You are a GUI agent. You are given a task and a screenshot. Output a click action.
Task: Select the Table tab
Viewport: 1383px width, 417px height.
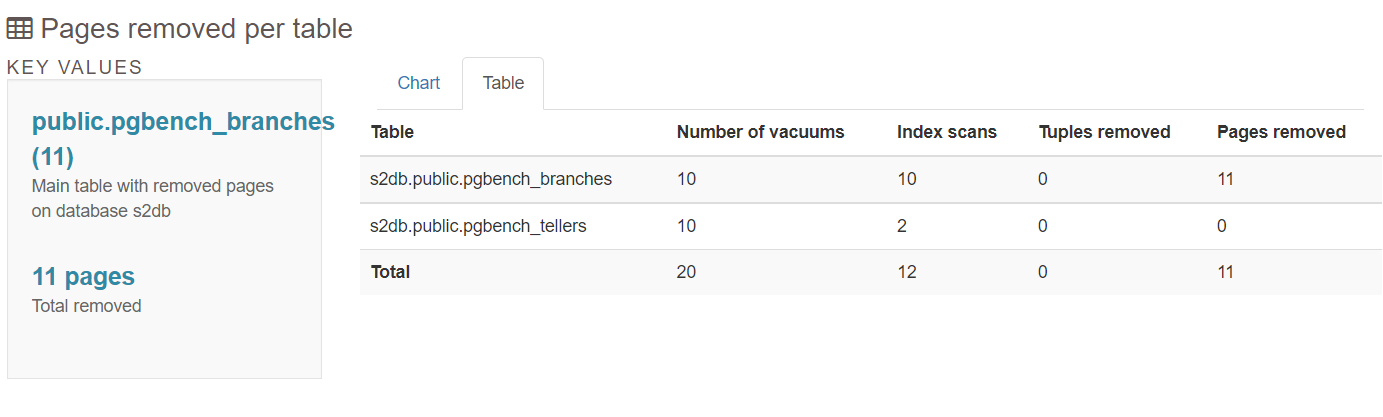click(503, 83)
